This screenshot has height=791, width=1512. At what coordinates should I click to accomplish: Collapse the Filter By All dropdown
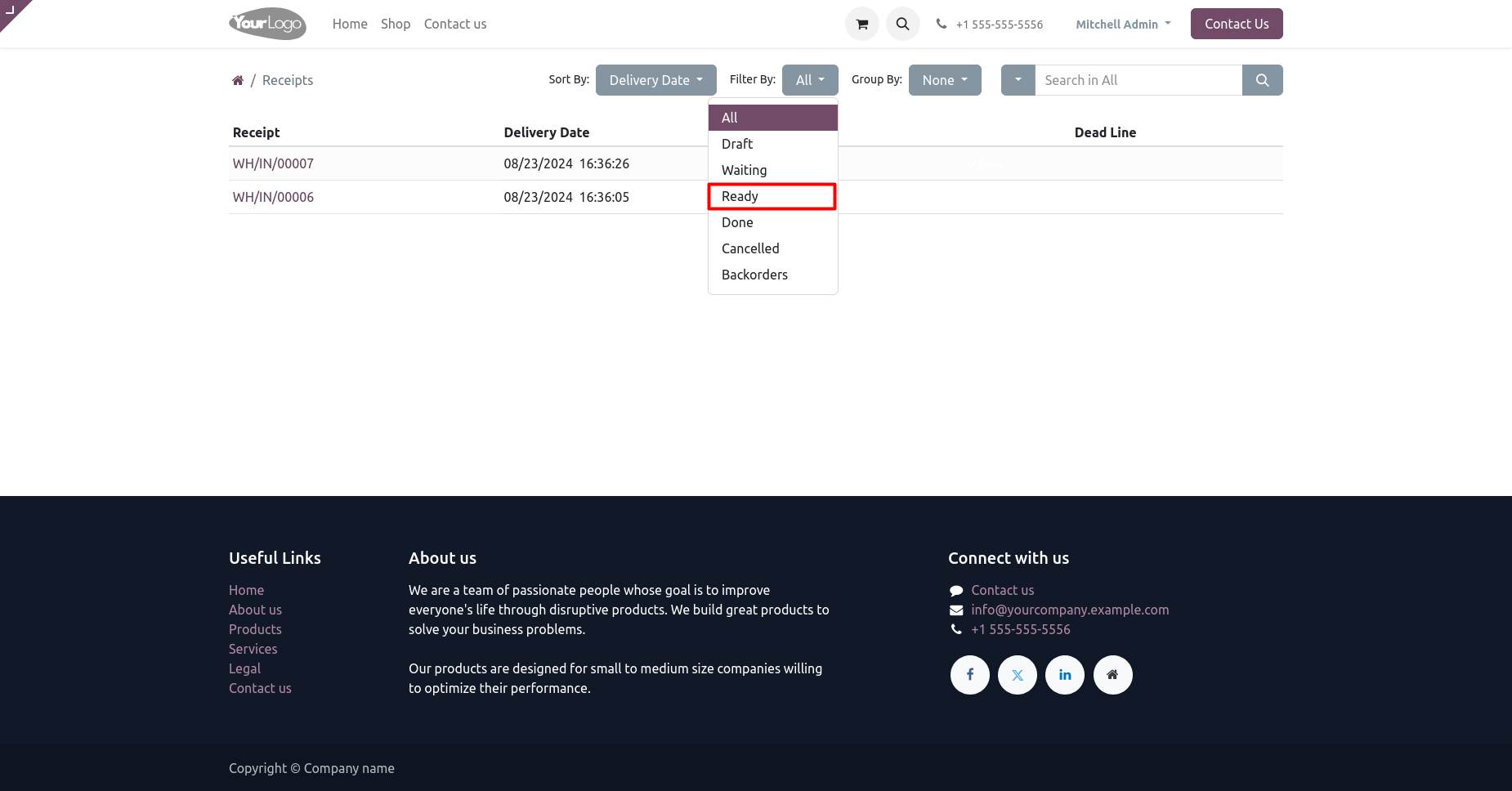(810, 80)
